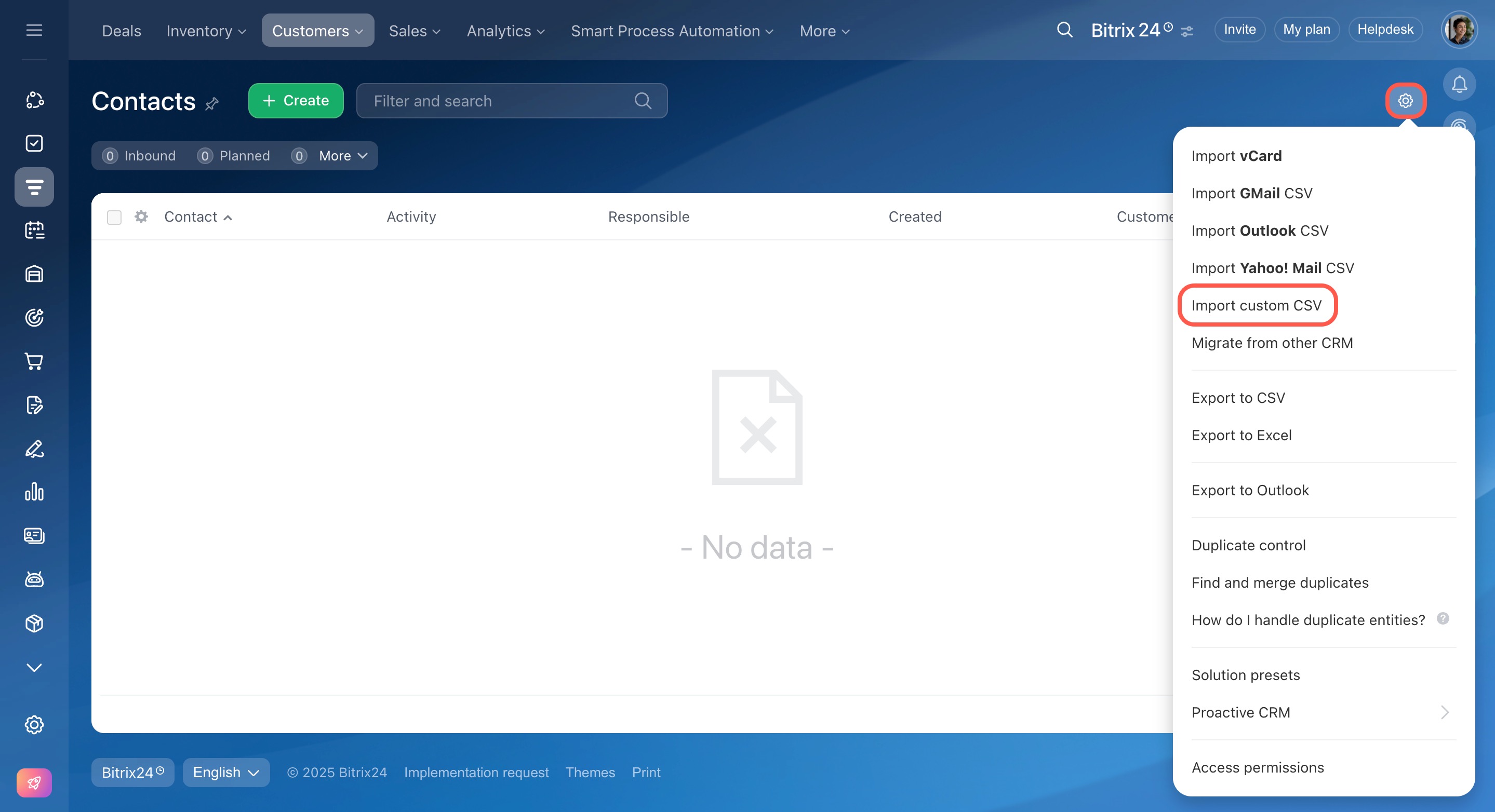The image size is (1495, 812).
Task: Open the Helpdesk link
Action: 1385,30
